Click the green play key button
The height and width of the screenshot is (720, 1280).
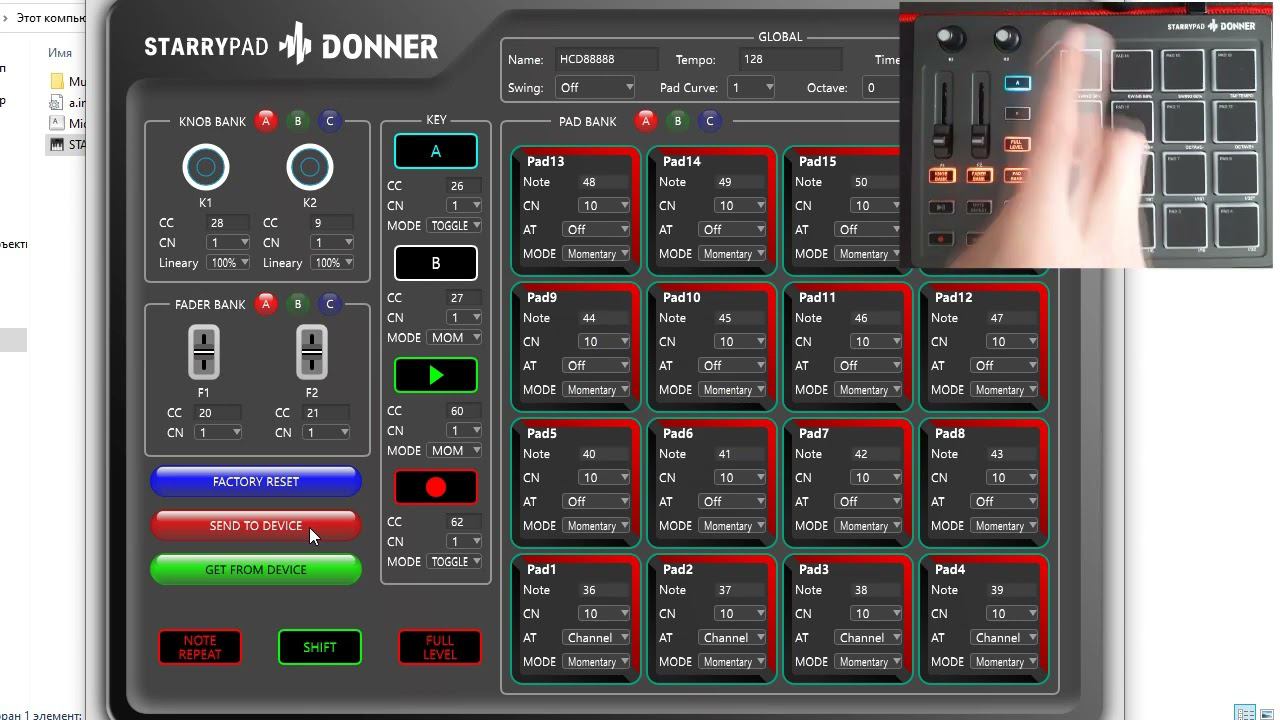click(436, 375)
